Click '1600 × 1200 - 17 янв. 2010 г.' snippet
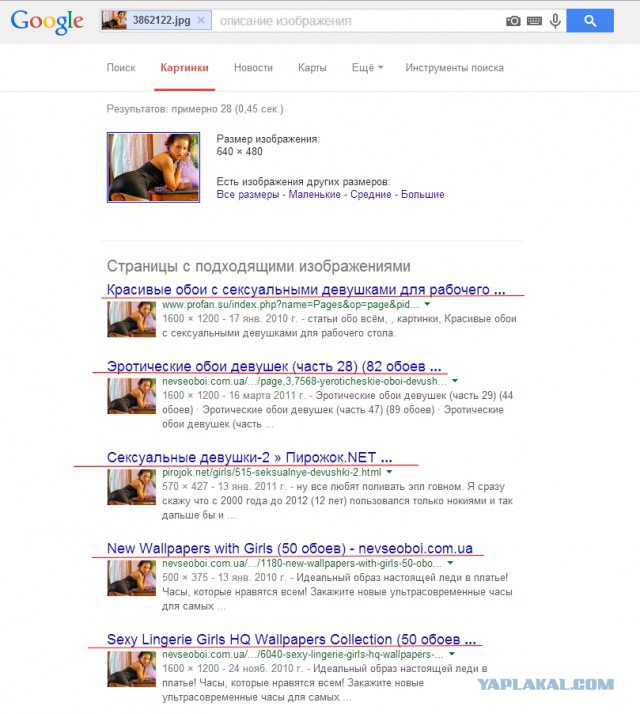The image size is (640, 714). click(x=230, y=319)
